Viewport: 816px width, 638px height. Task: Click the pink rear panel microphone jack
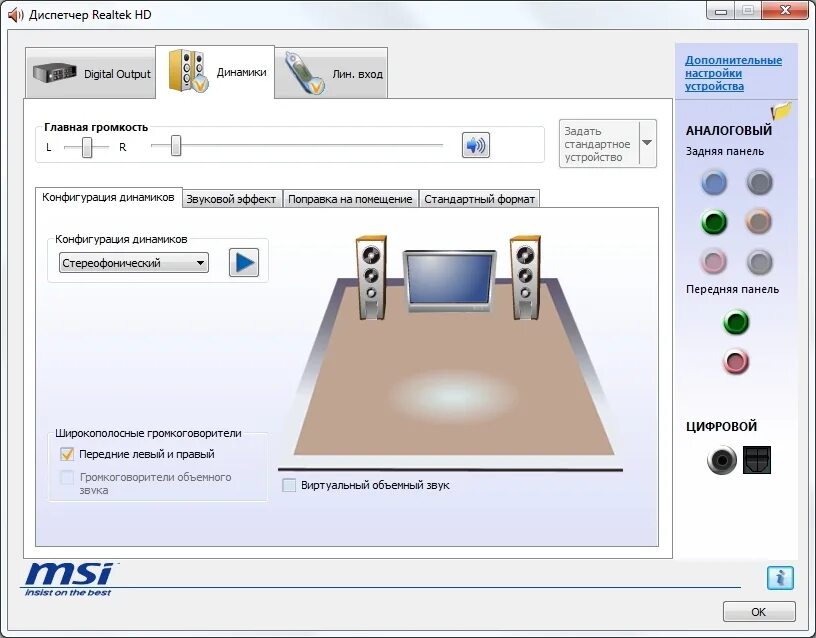coord(713,262)
